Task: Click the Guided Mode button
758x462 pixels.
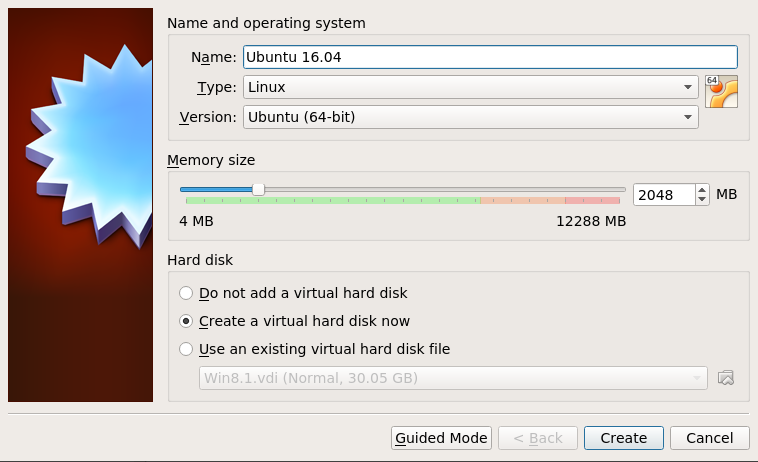Action: pyautogui.click(x=441, y=438)
